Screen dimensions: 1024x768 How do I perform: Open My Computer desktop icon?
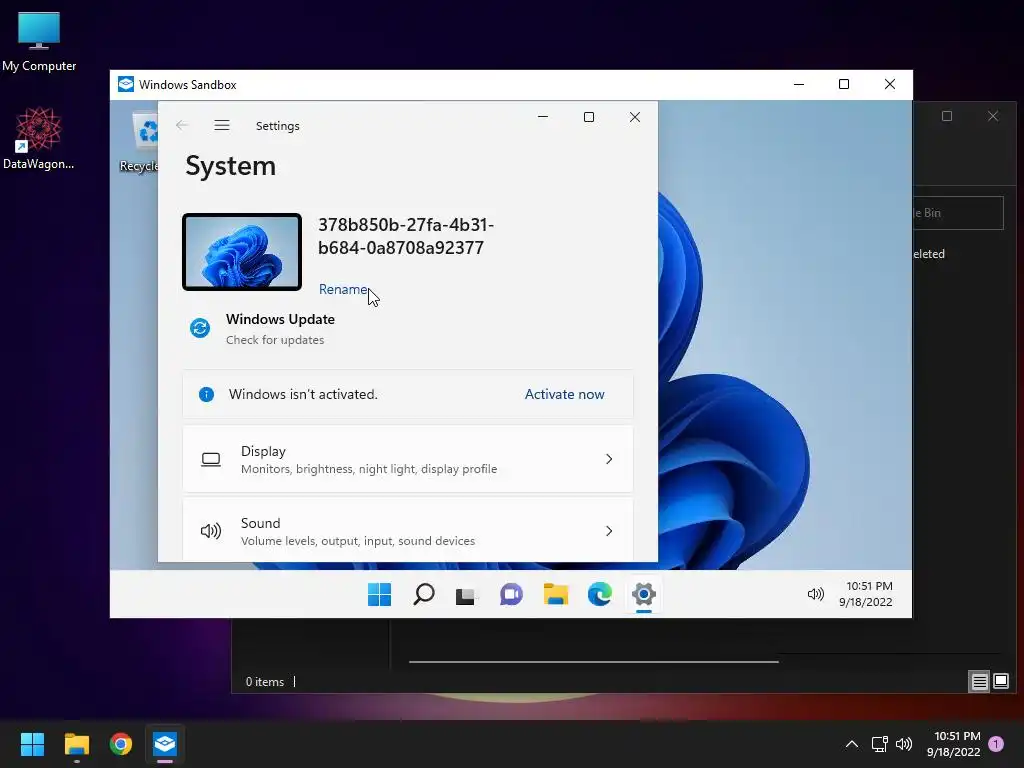(x=39, y=42)
